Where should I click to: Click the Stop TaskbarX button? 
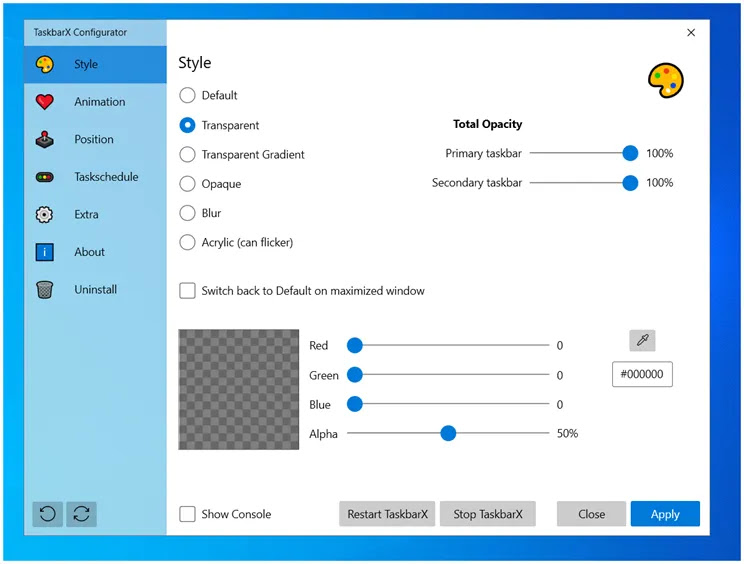pos(488,514)
